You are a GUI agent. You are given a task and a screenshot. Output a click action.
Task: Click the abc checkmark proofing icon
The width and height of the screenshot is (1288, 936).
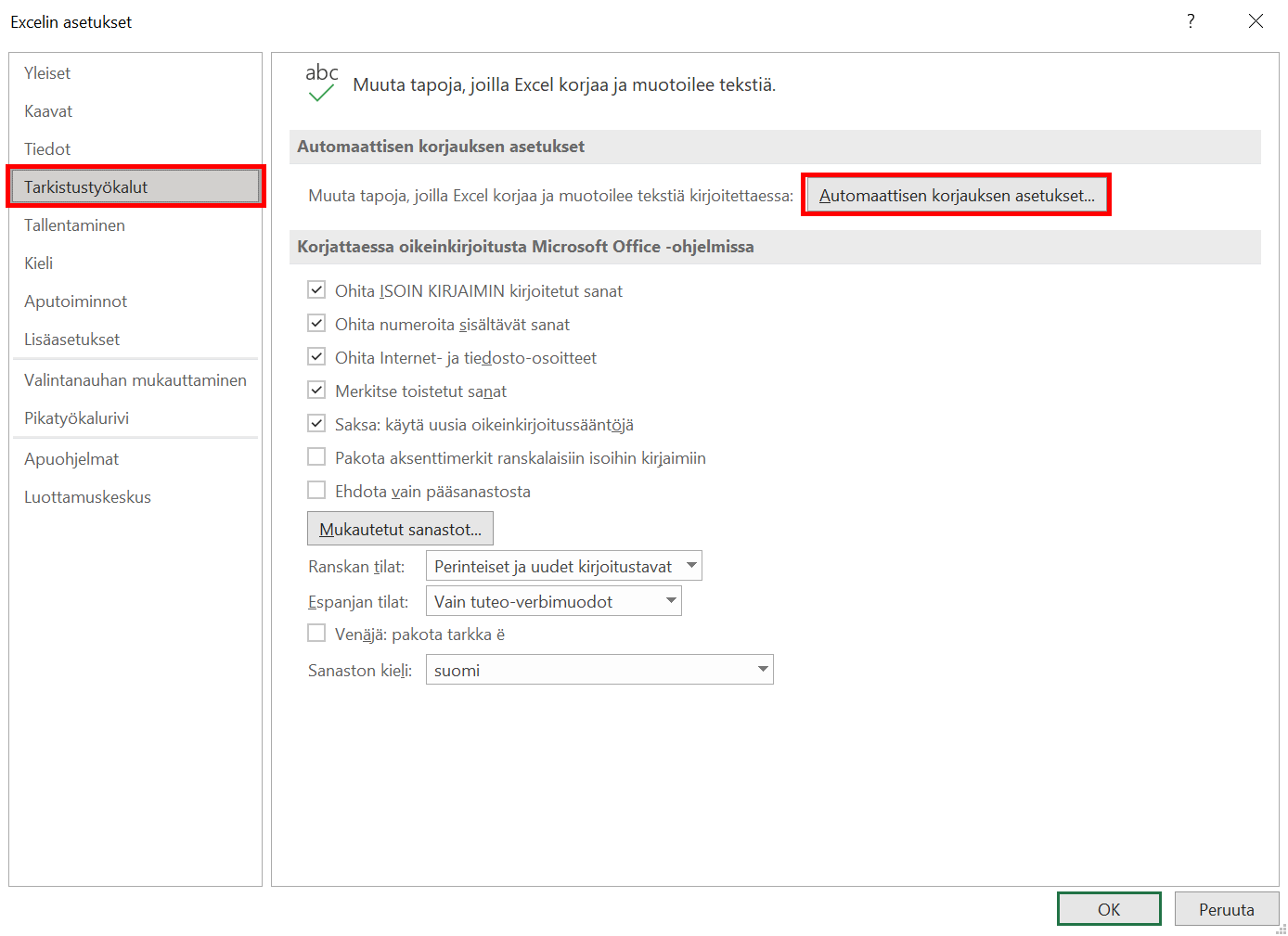(x=322, y=83)
